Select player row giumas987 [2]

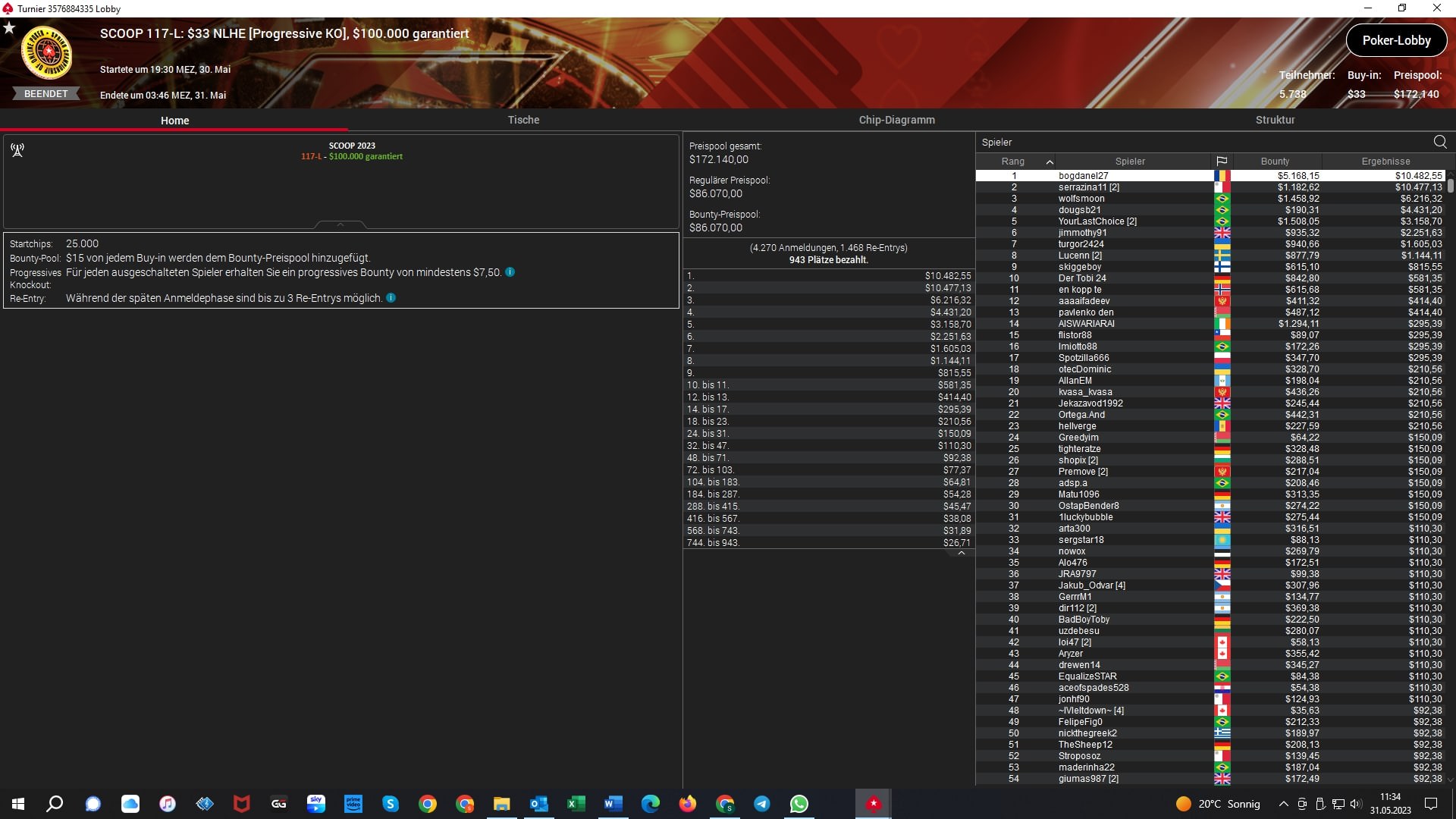point(1211,779)
